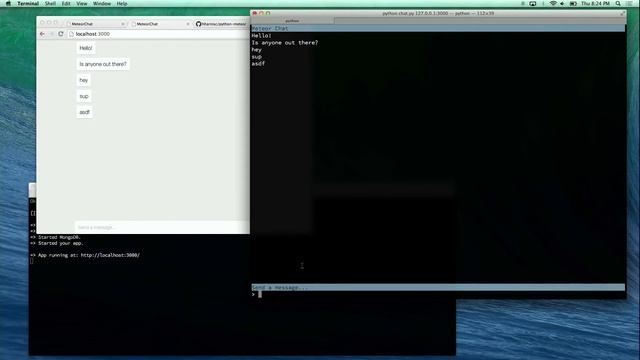640x360 pixels.
Task: Toggle full screen on the python terminal window
Action: pos(622,13)
